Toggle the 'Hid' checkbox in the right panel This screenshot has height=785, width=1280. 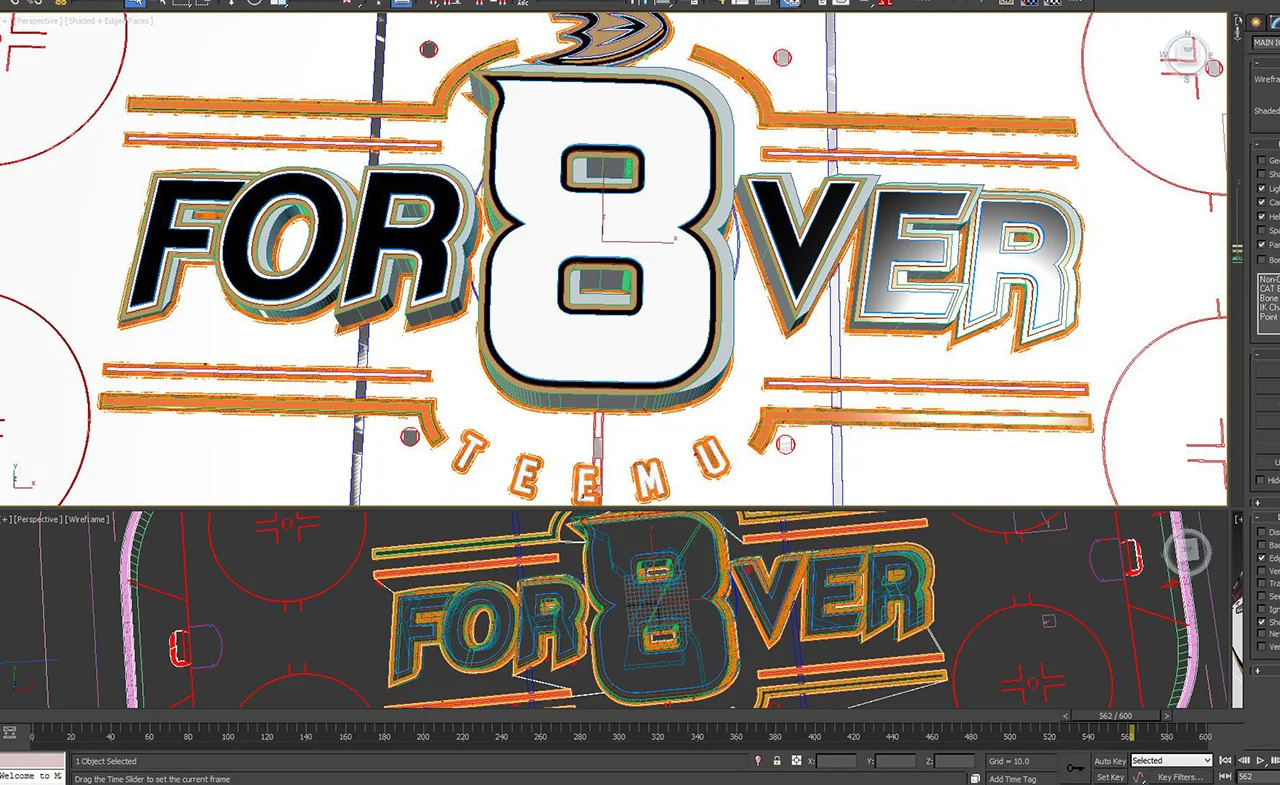(1260, 480)
